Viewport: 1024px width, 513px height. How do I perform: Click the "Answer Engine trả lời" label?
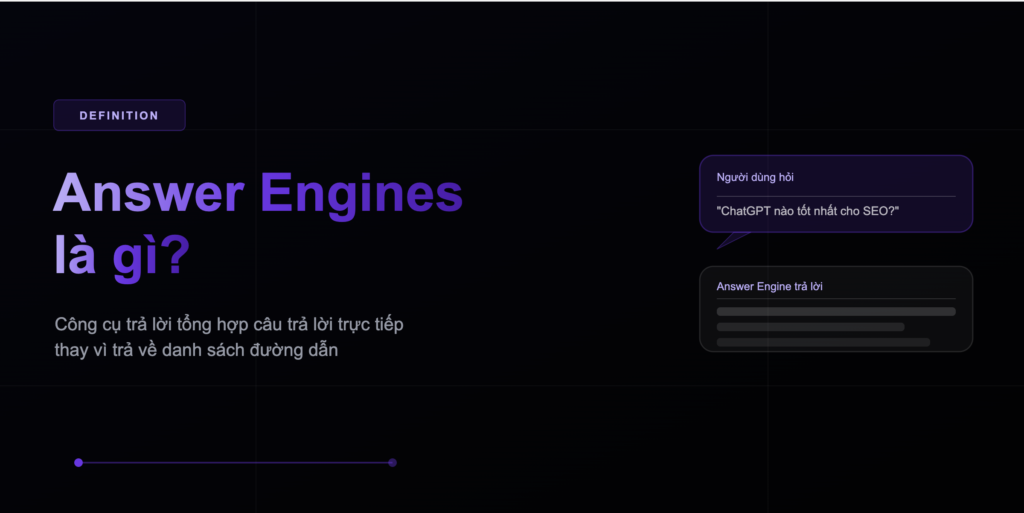click(769, 287)
